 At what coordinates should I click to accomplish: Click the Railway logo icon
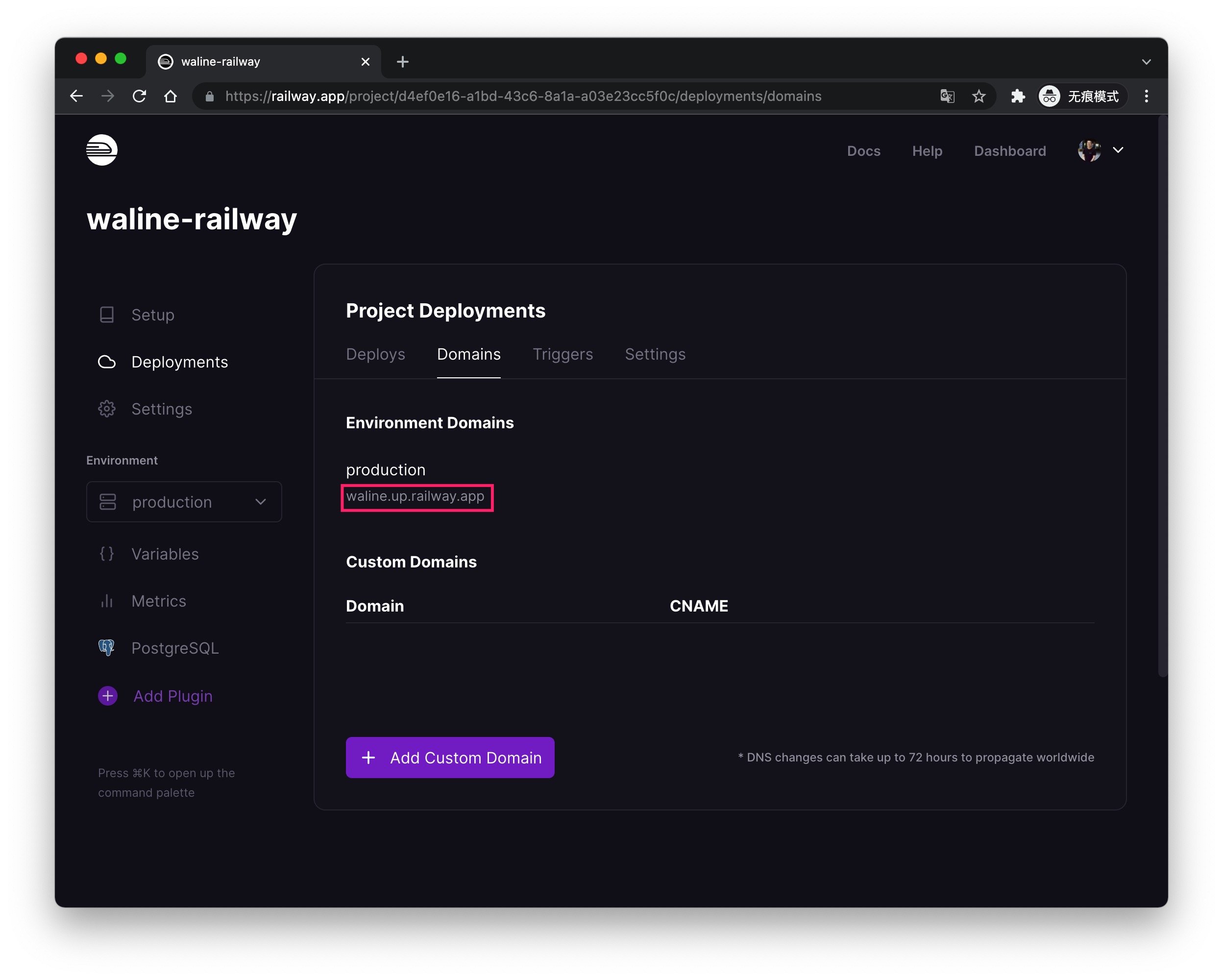pyautogui.click(x=101, y=150)
